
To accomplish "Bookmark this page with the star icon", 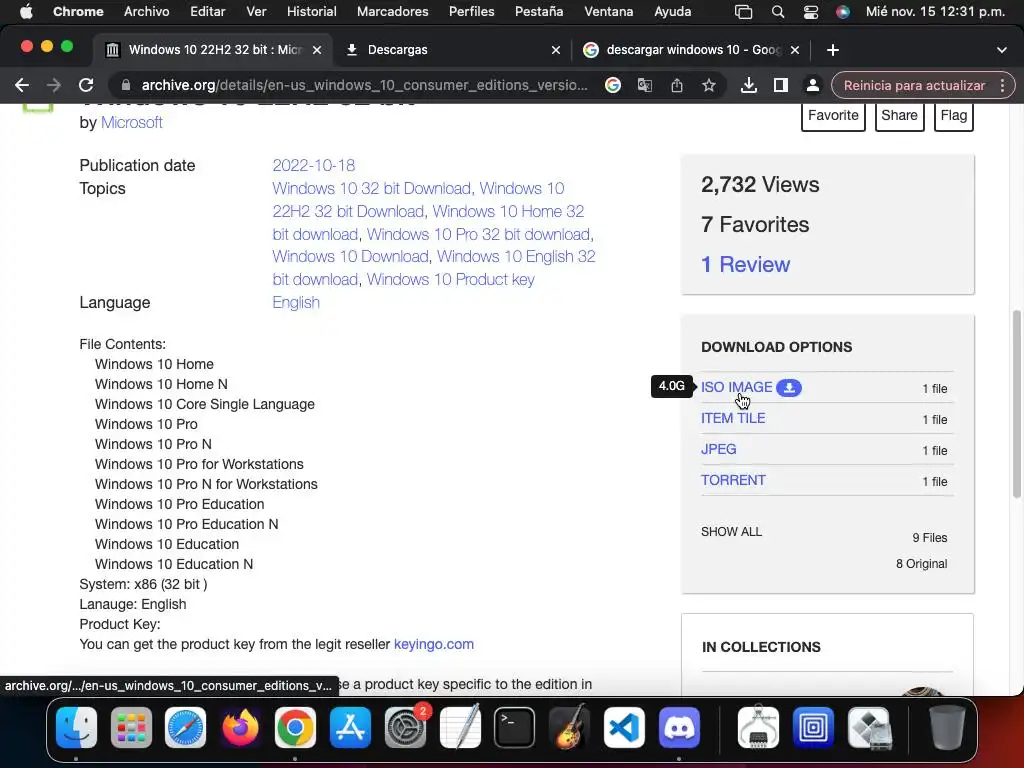I will [709, 85].
